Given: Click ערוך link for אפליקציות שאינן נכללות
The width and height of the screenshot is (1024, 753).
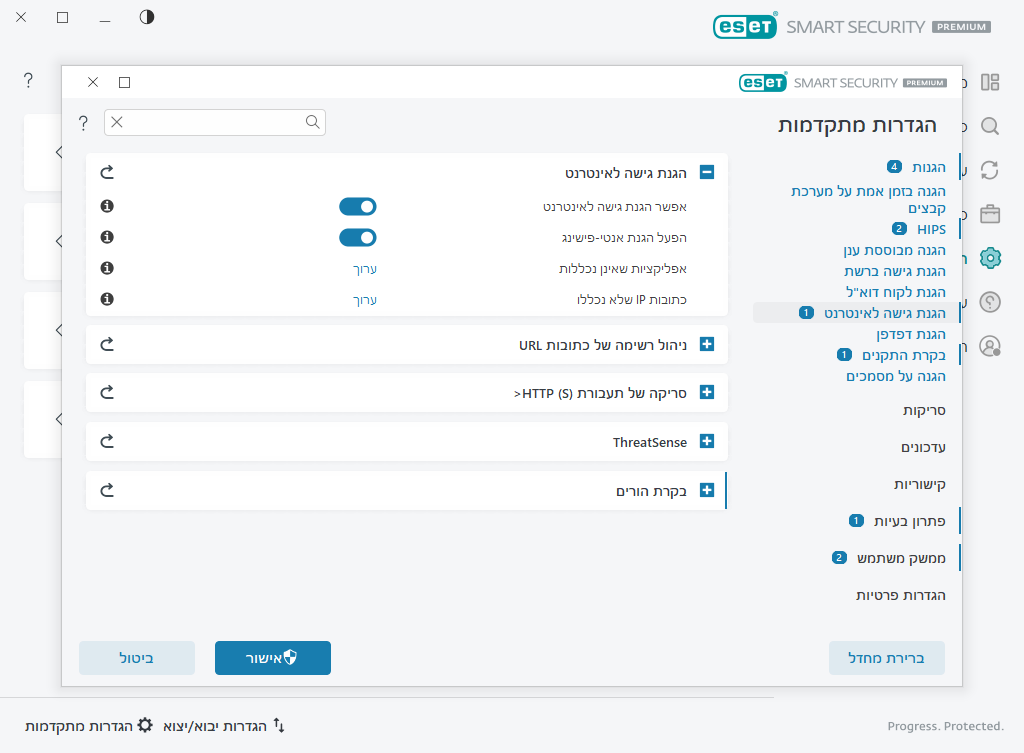Looking at the screenshot, I should 364,269.
